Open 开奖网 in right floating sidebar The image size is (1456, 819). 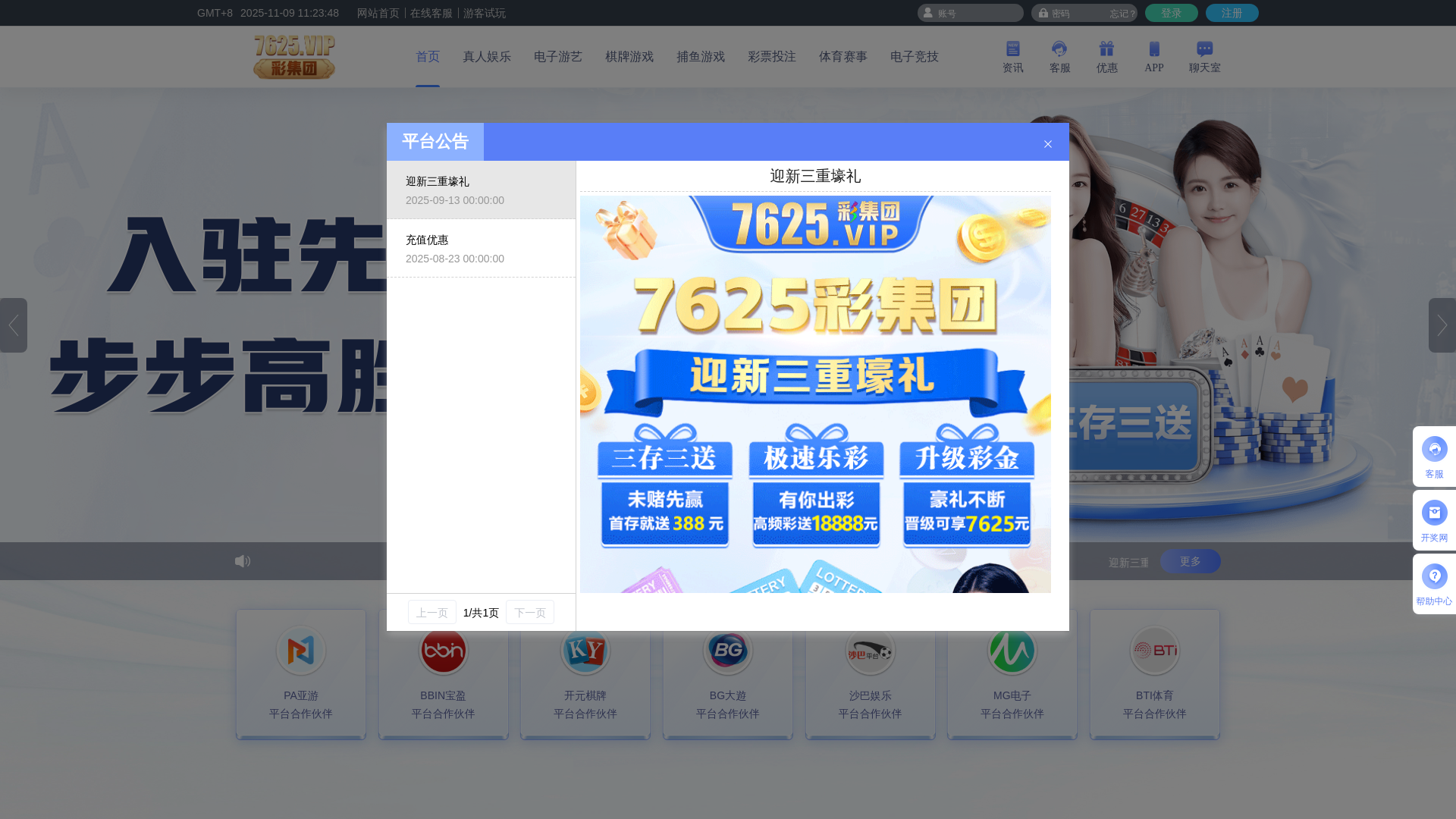click(1434, 520)
